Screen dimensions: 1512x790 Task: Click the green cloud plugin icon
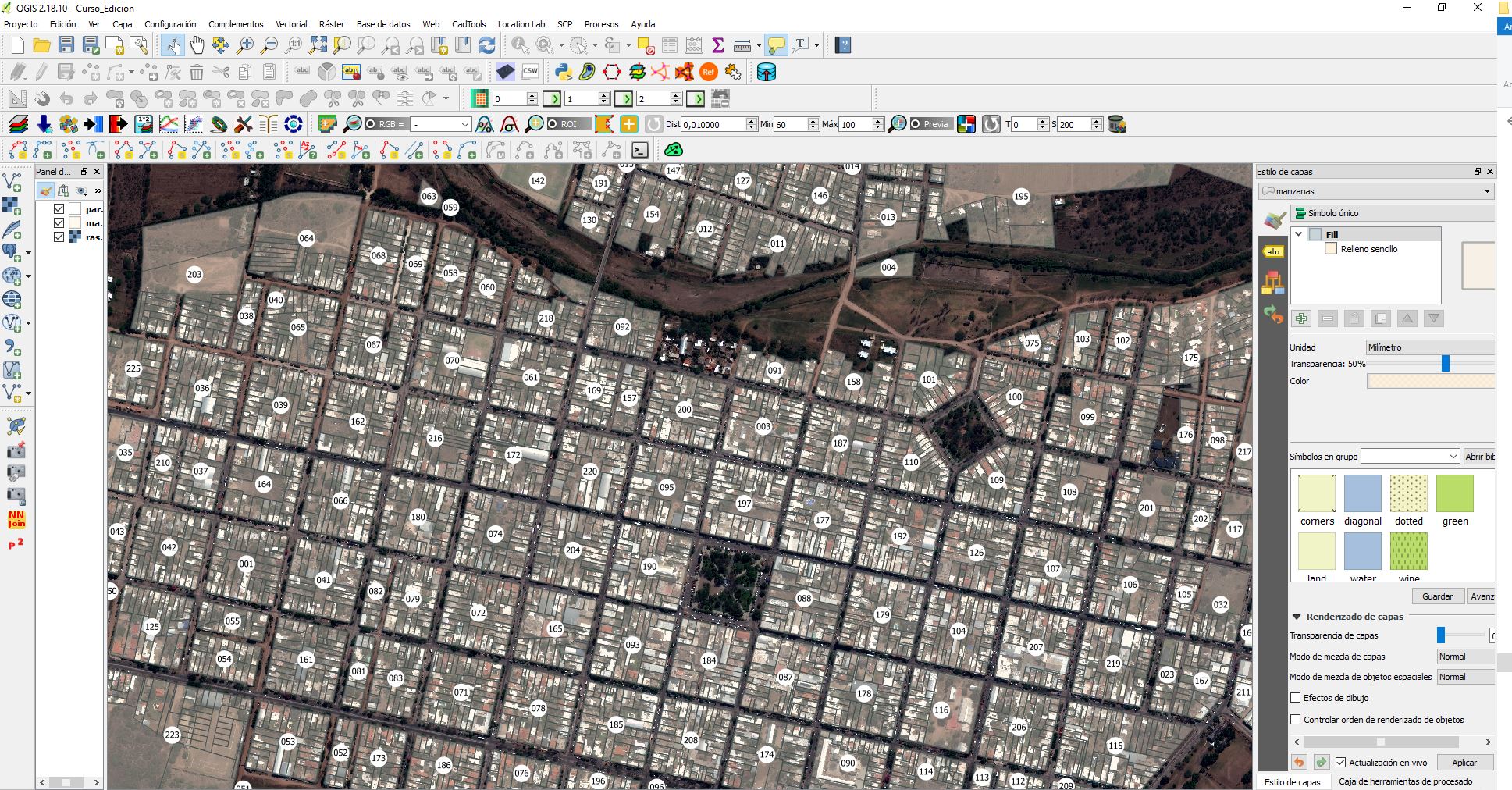673,149
